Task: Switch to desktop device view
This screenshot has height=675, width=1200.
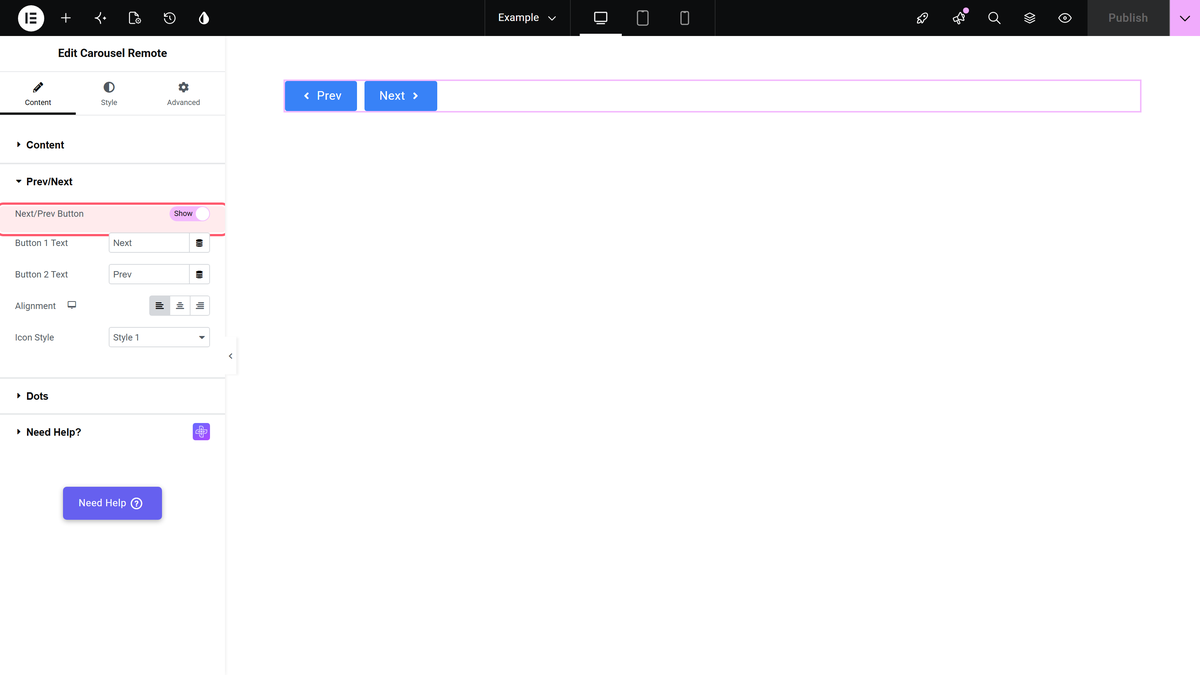Action: [601, 18]
